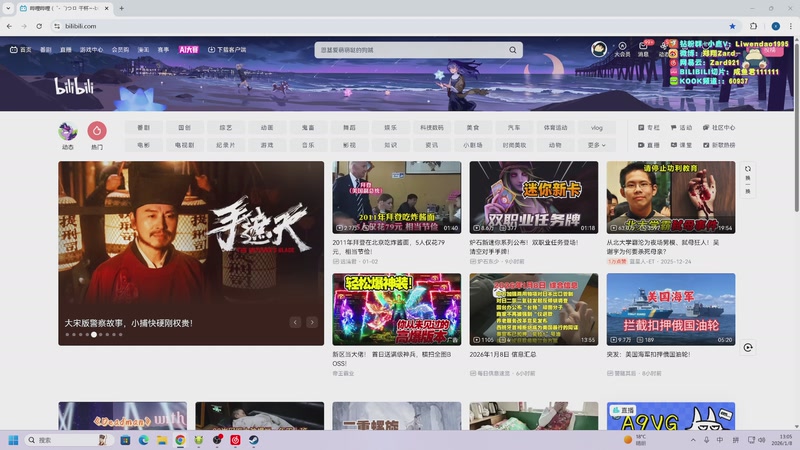
Task: Click the AI大赛 banner badge
Action: coord(189,49)
